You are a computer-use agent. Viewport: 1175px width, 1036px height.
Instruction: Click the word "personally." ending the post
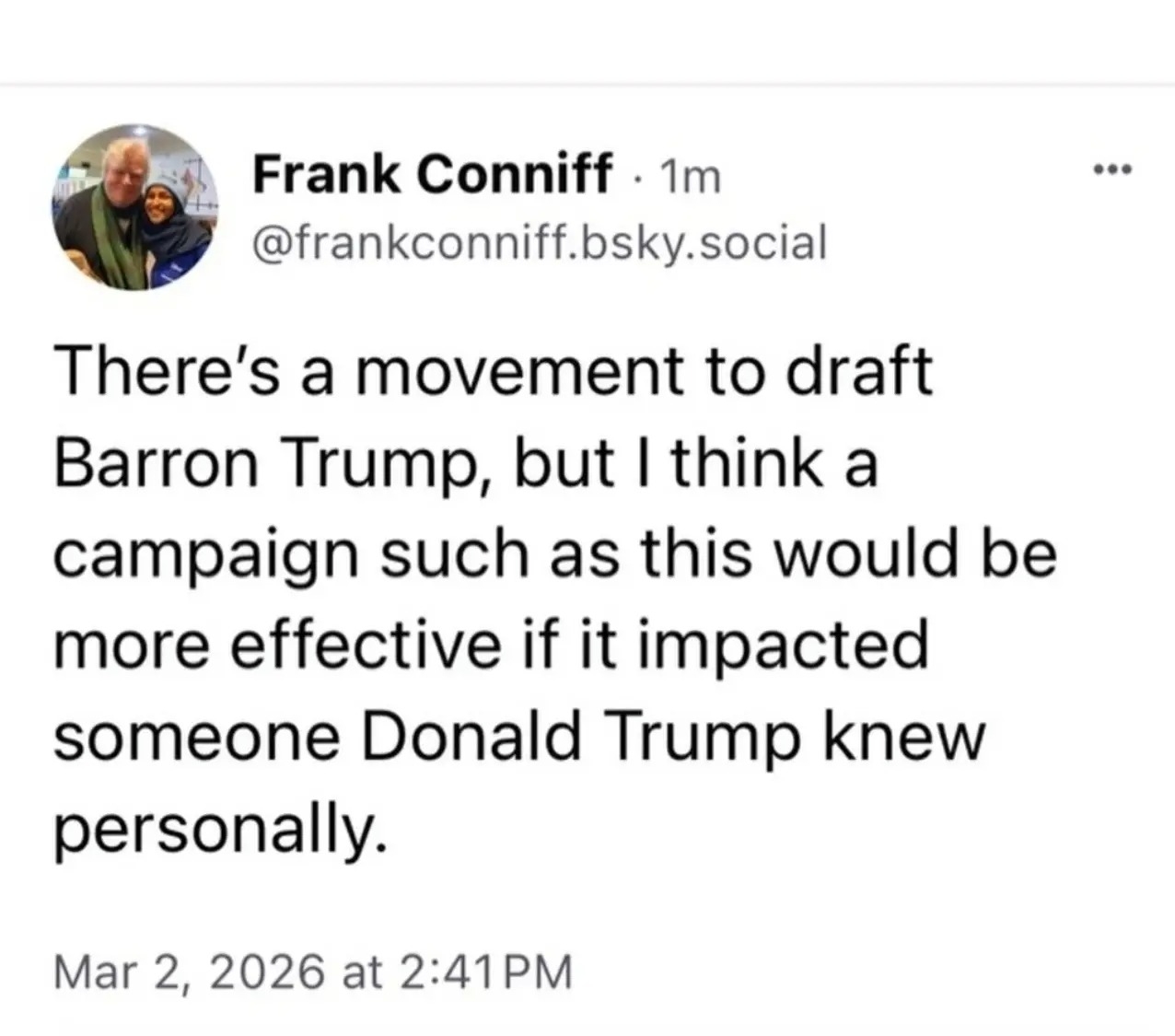(x=217, y=832)
